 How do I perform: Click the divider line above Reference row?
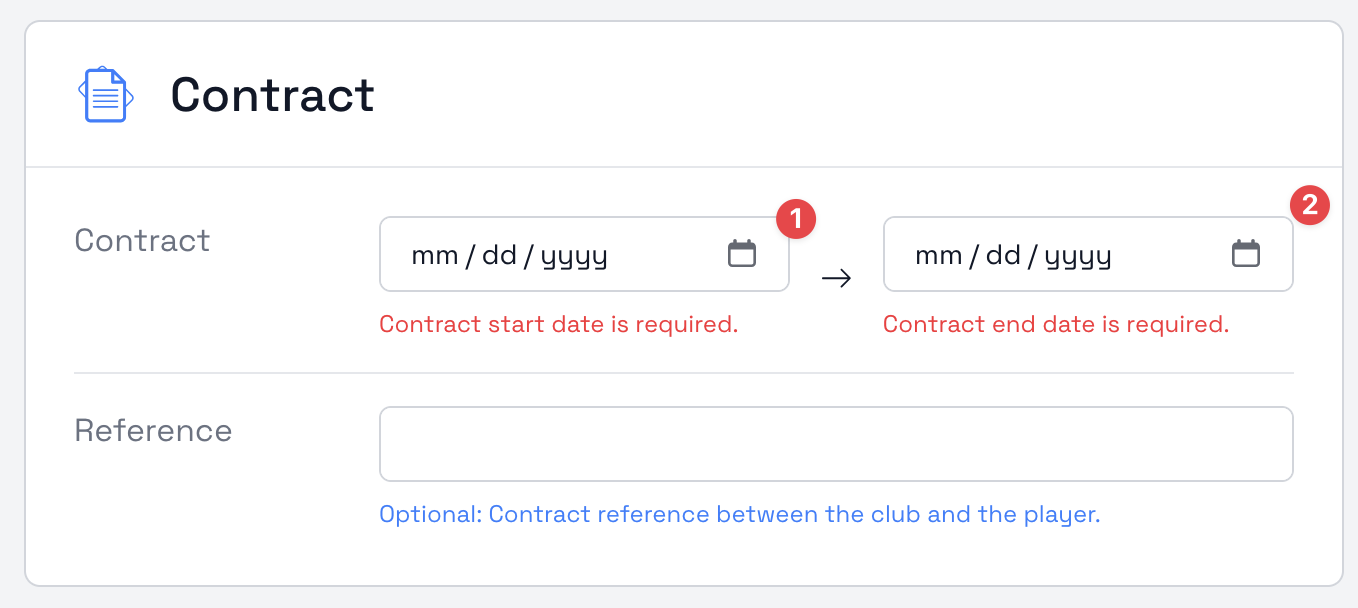[x=683, y=373]
